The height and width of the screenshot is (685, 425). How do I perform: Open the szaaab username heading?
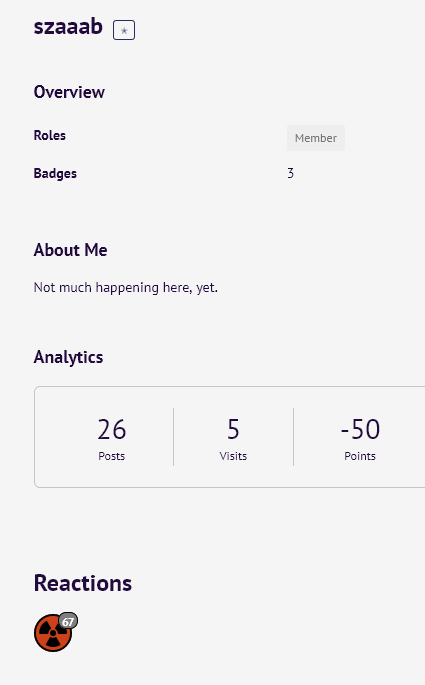click(68, 26)
